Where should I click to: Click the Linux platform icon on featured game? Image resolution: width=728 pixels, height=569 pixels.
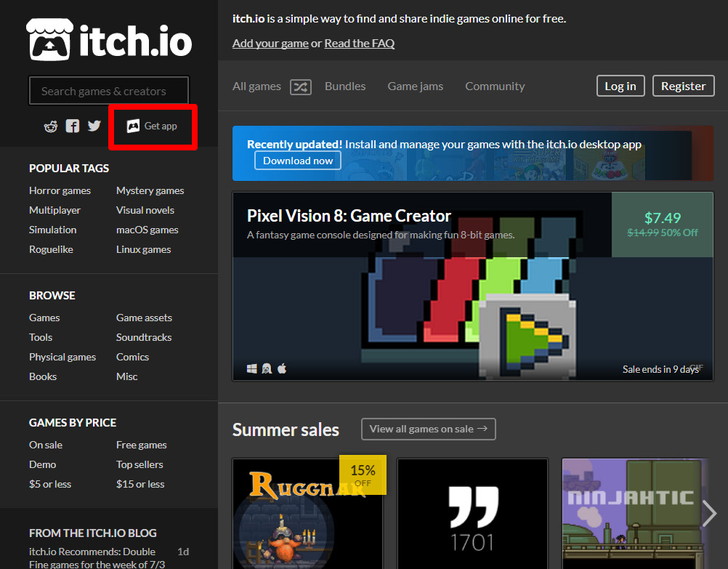(267, 369)
